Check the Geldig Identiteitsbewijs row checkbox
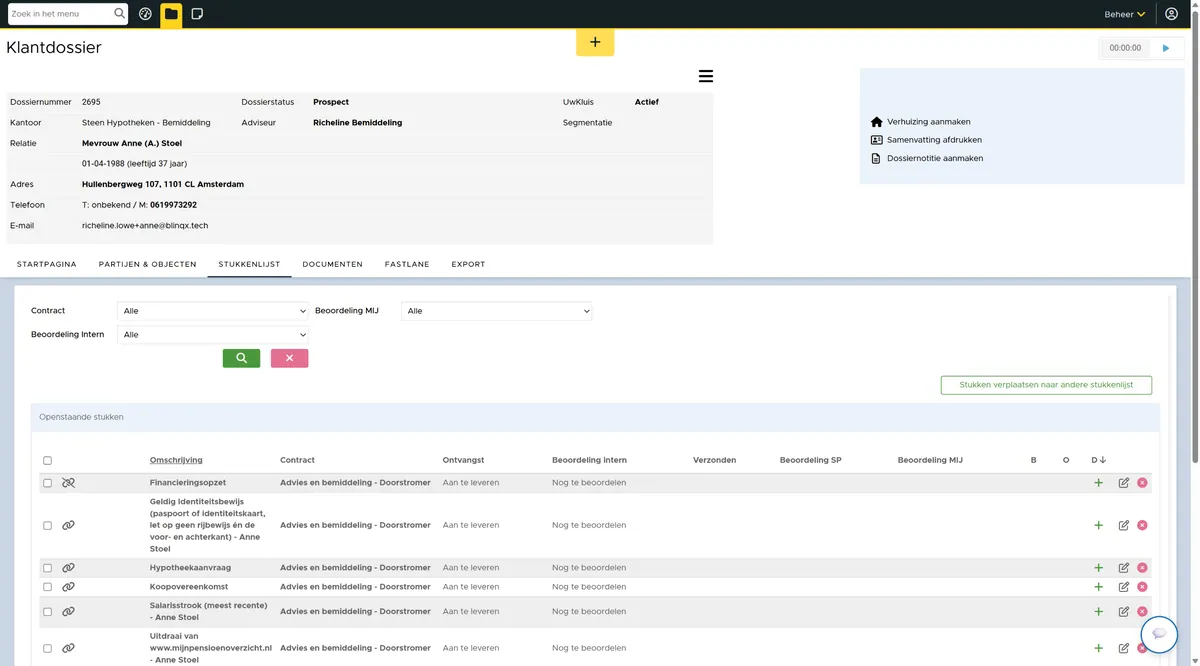This screenshot has height=666, width=1200. [47, 526]
